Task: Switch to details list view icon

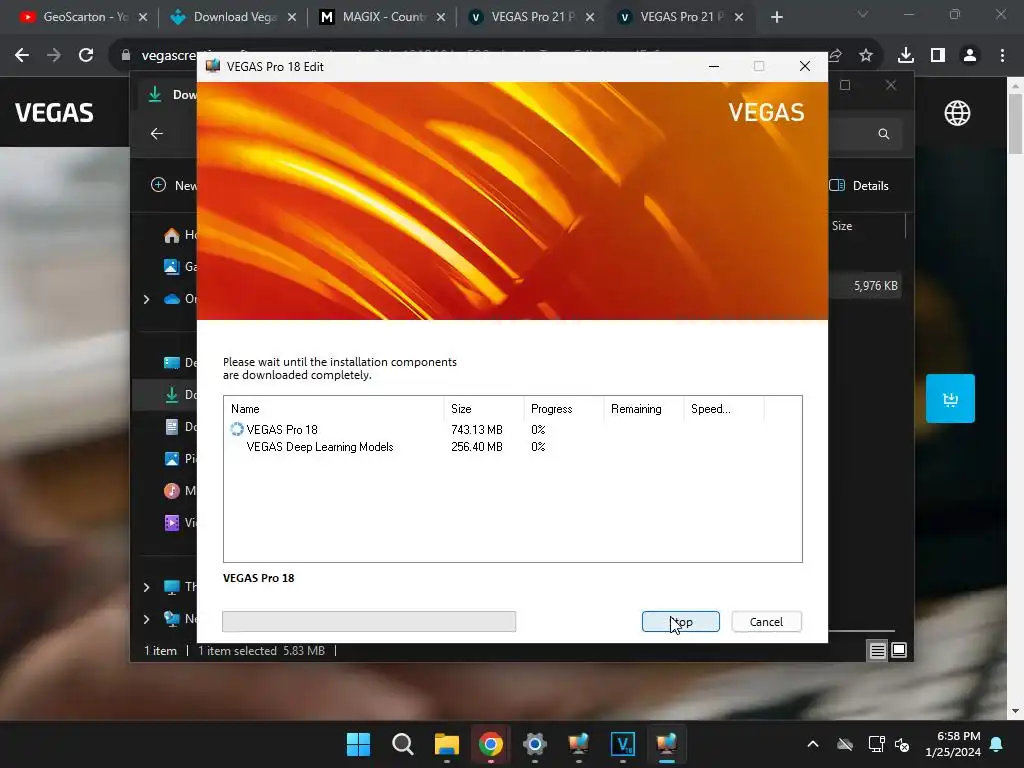Action: point(878,650)
